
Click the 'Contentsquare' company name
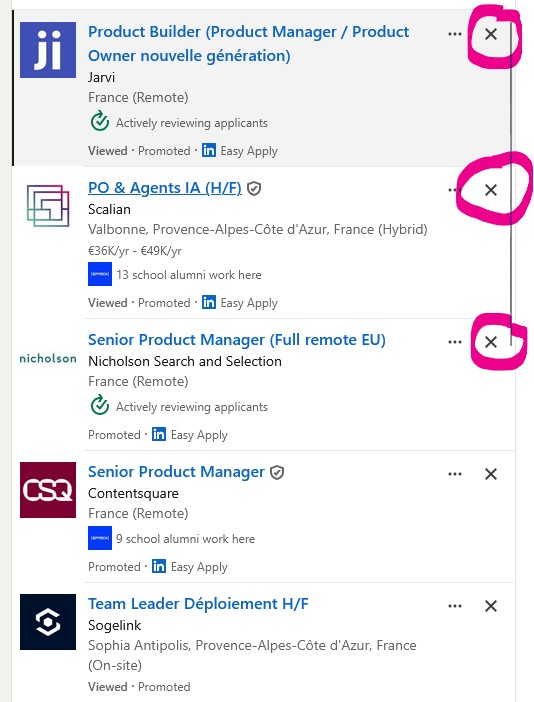point(133,493)
